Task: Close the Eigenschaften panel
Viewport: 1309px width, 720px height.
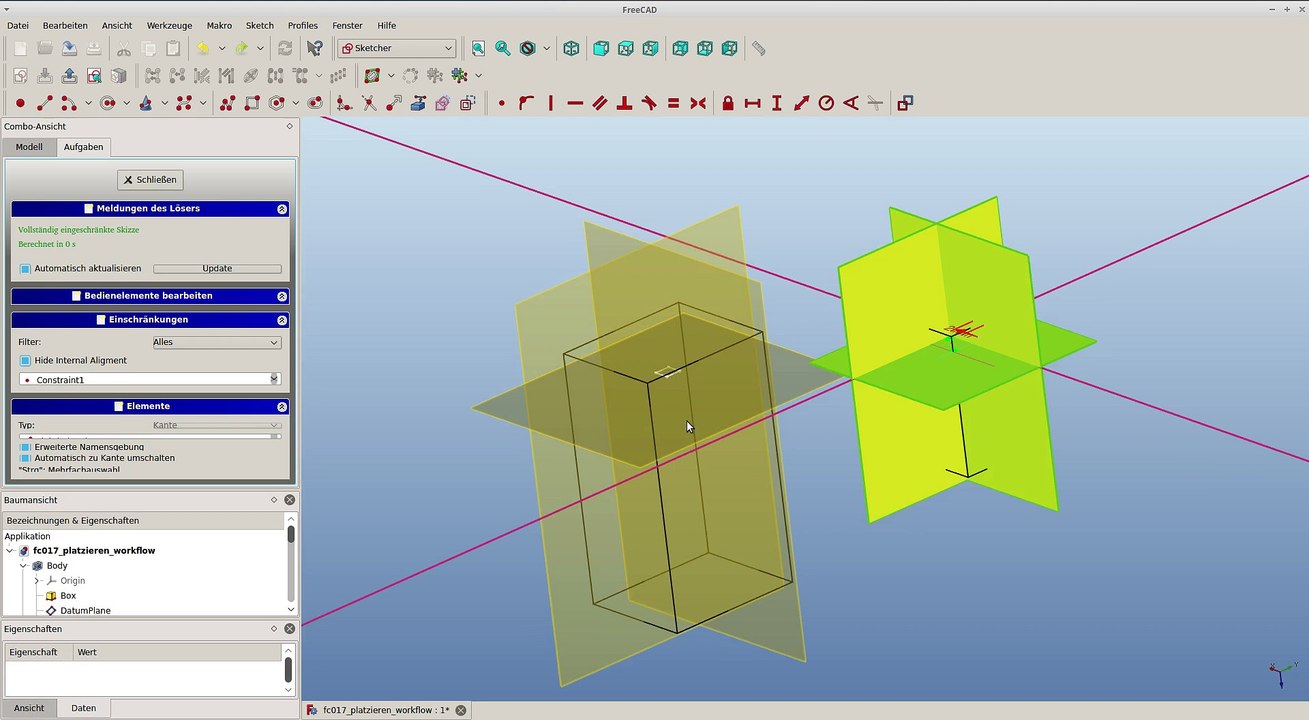Action: 290,629
